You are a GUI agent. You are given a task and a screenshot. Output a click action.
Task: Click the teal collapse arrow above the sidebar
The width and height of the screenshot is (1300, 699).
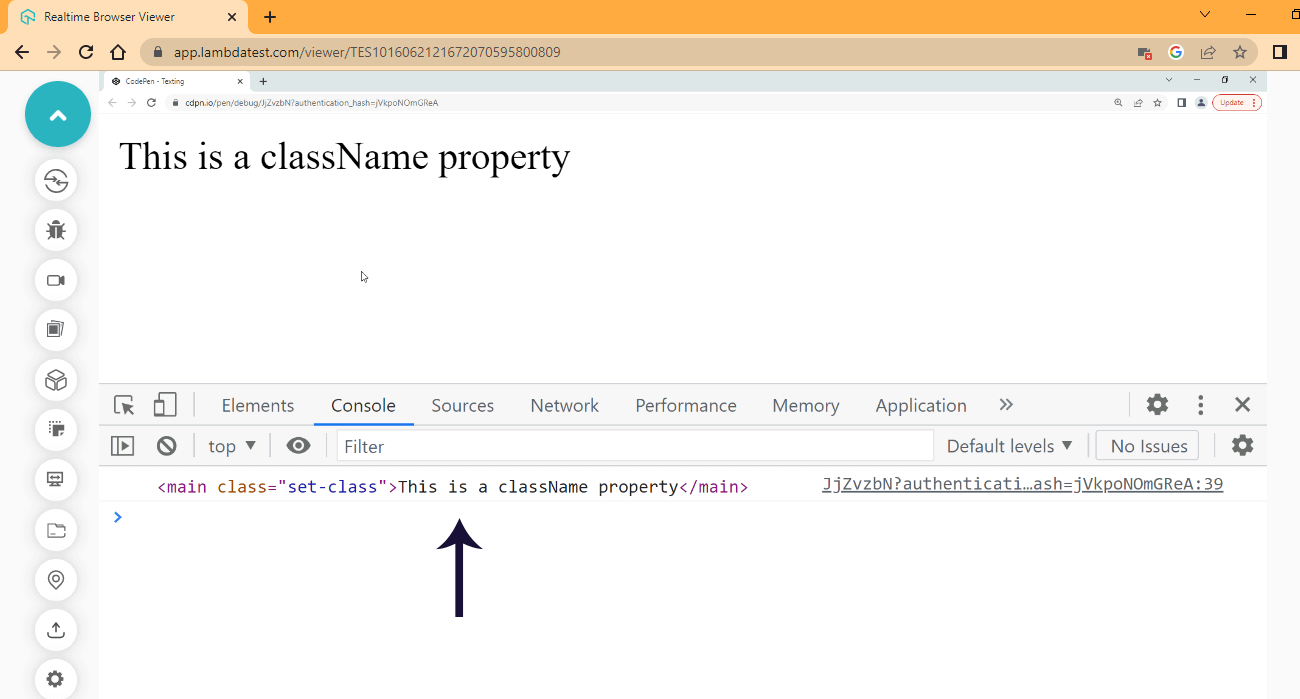pos(57,113)
